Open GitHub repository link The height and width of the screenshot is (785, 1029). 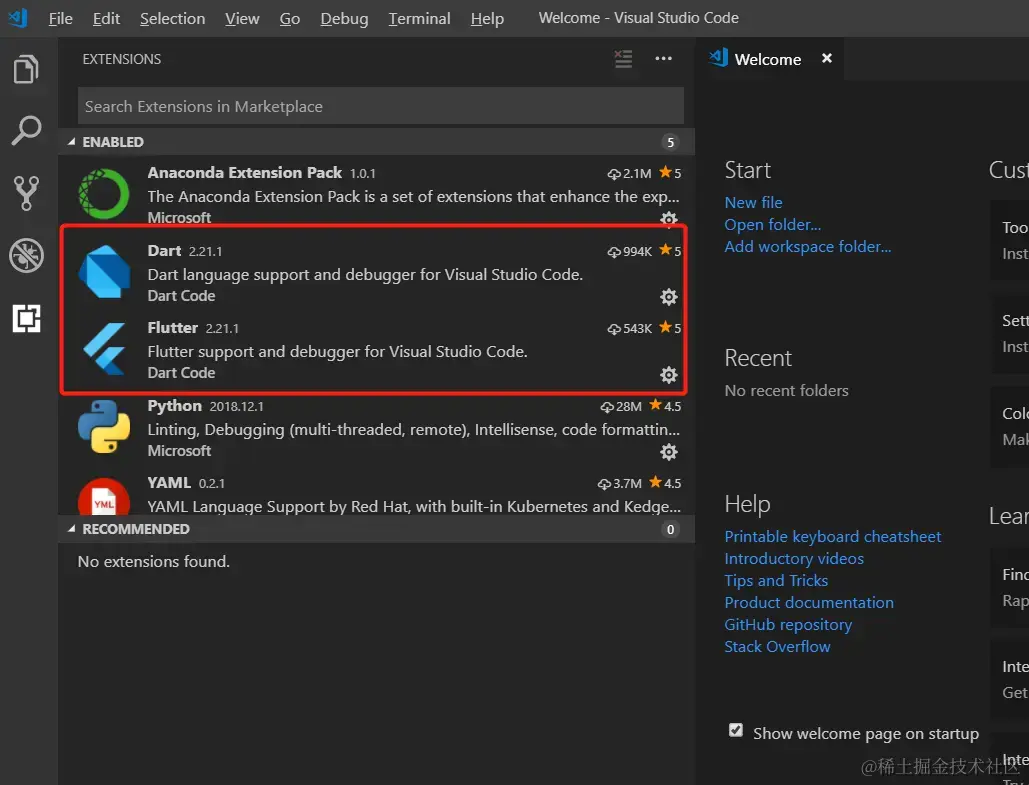click(x=788, y=625)
